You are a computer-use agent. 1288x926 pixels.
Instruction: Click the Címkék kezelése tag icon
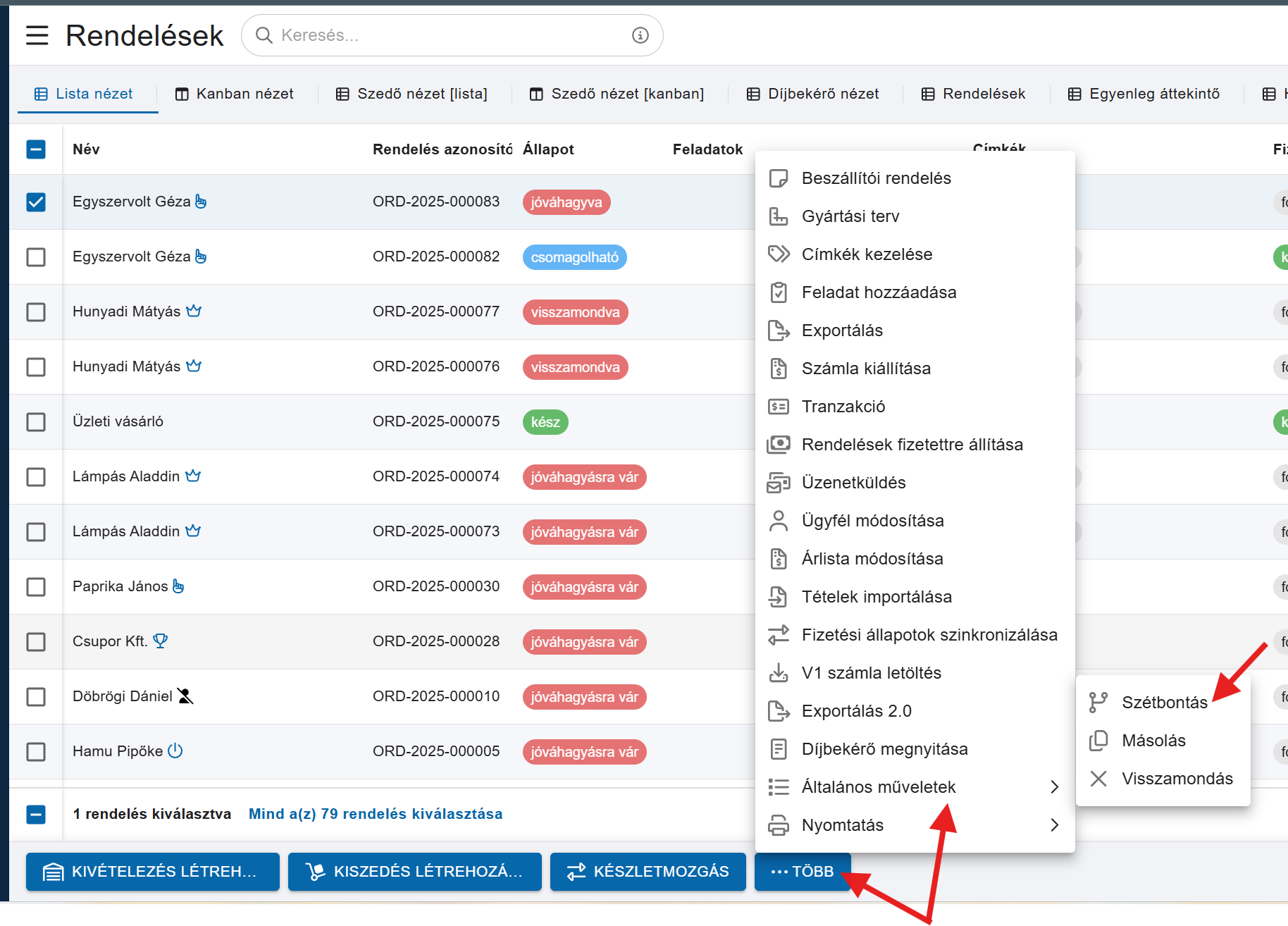click(778, 254)
